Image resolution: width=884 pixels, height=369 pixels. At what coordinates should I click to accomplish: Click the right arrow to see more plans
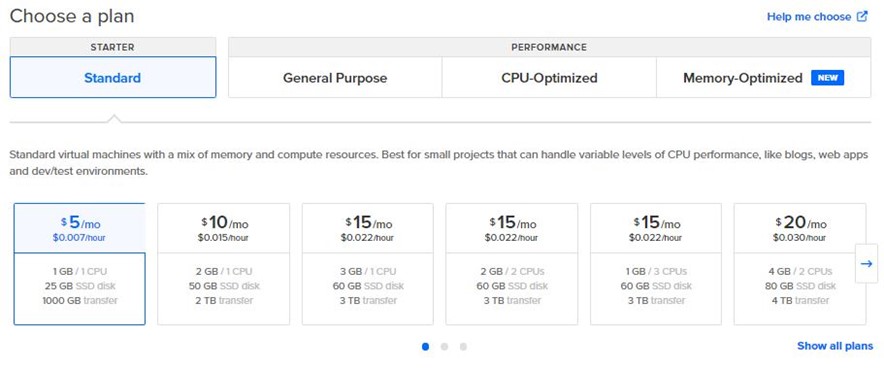click(x=866, y=263)
